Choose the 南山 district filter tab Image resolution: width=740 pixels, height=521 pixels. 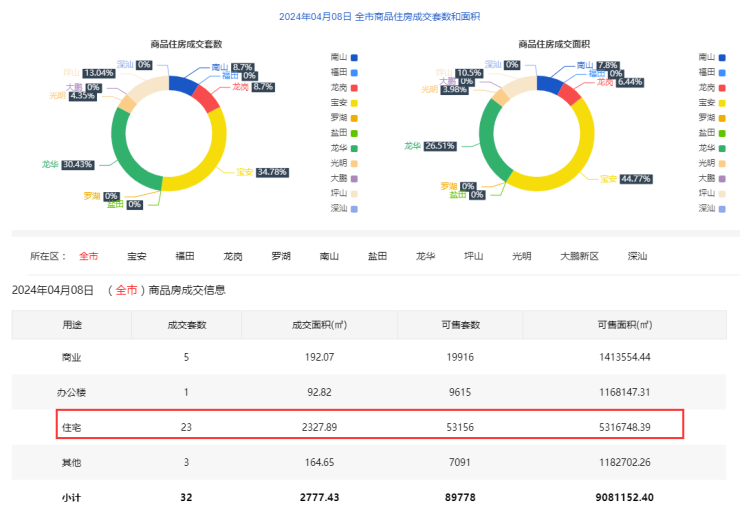(329, 257)
